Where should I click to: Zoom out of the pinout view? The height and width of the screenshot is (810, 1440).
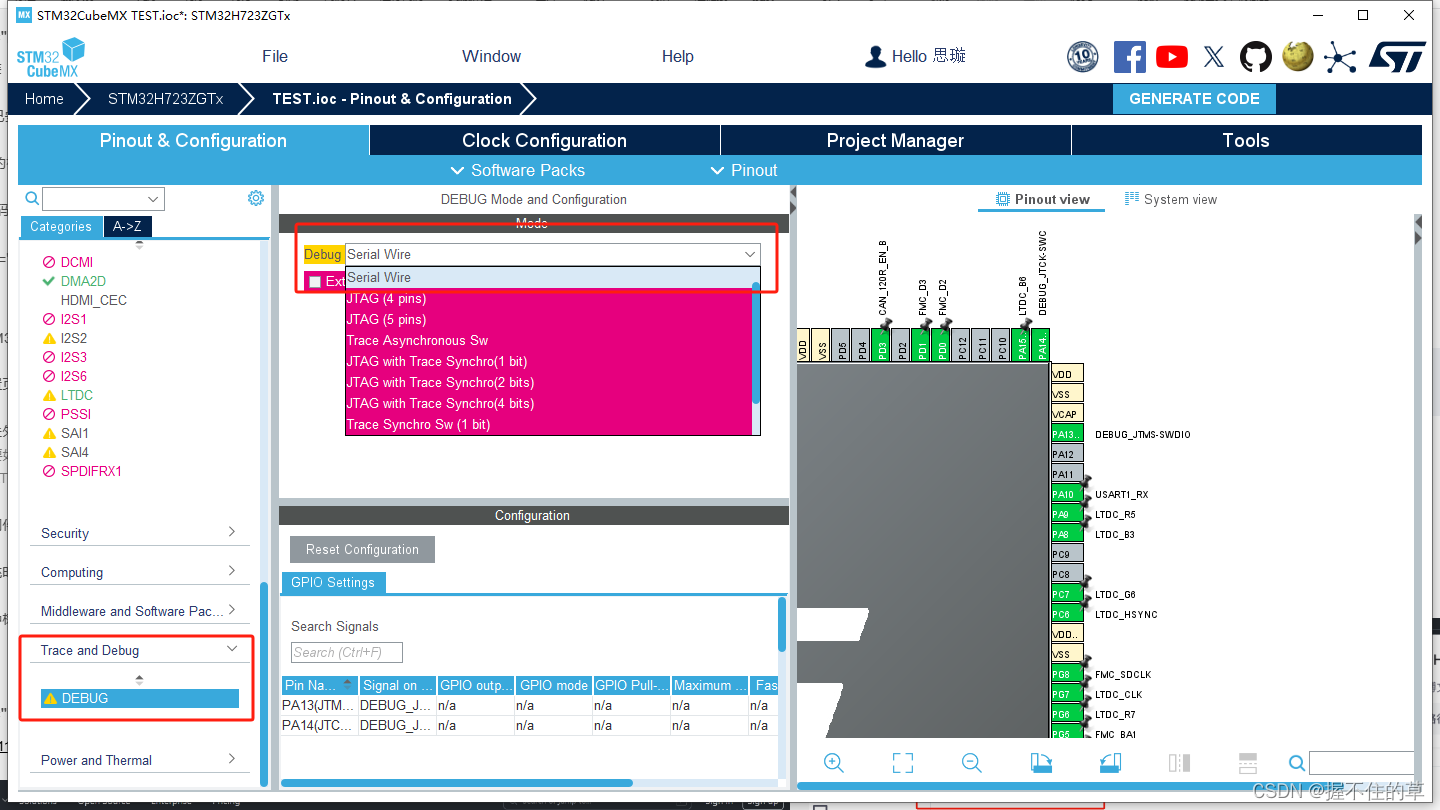[971, 763]
